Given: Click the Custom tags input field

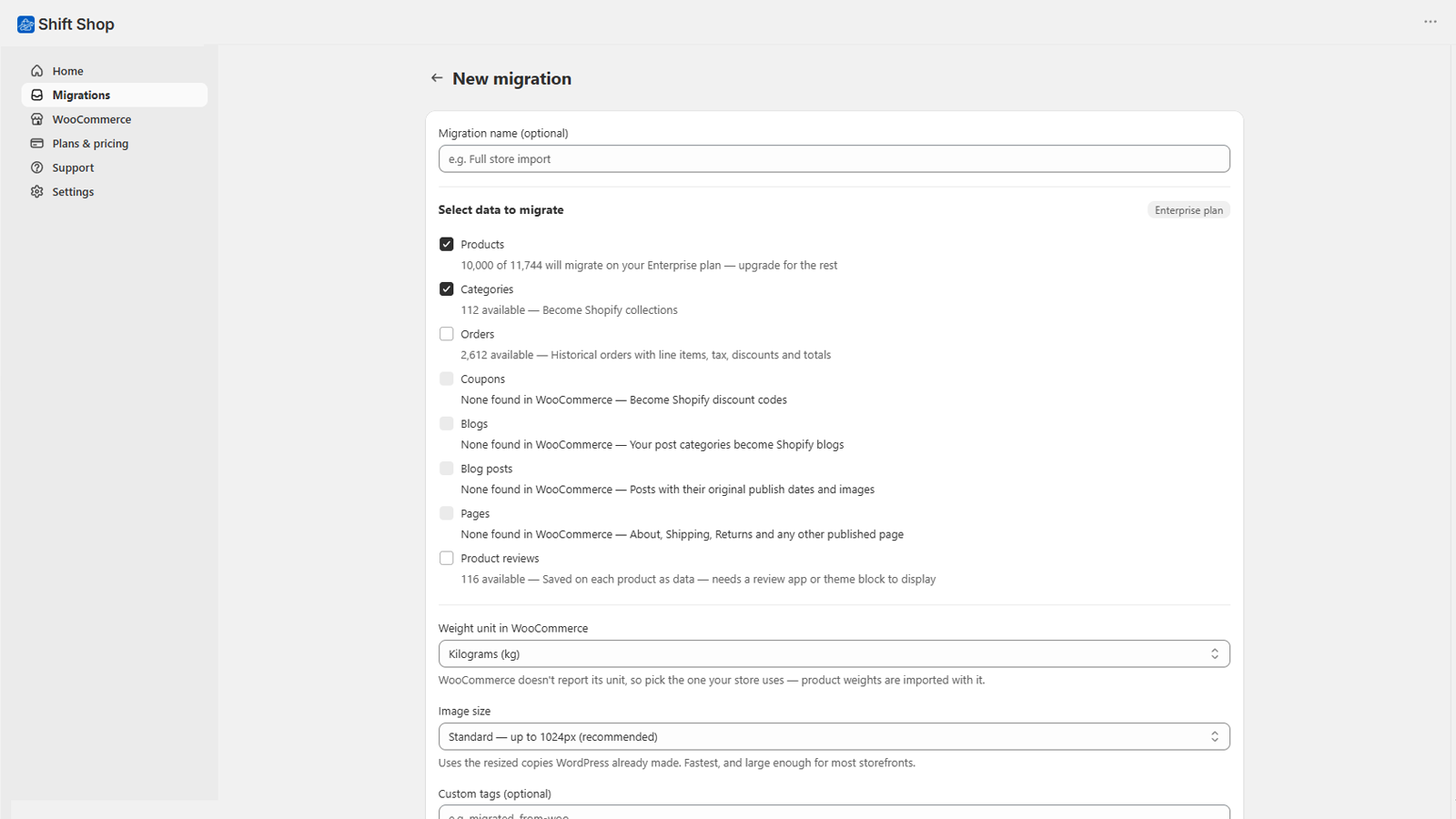Looking at the screenshot, I should 834,812.
